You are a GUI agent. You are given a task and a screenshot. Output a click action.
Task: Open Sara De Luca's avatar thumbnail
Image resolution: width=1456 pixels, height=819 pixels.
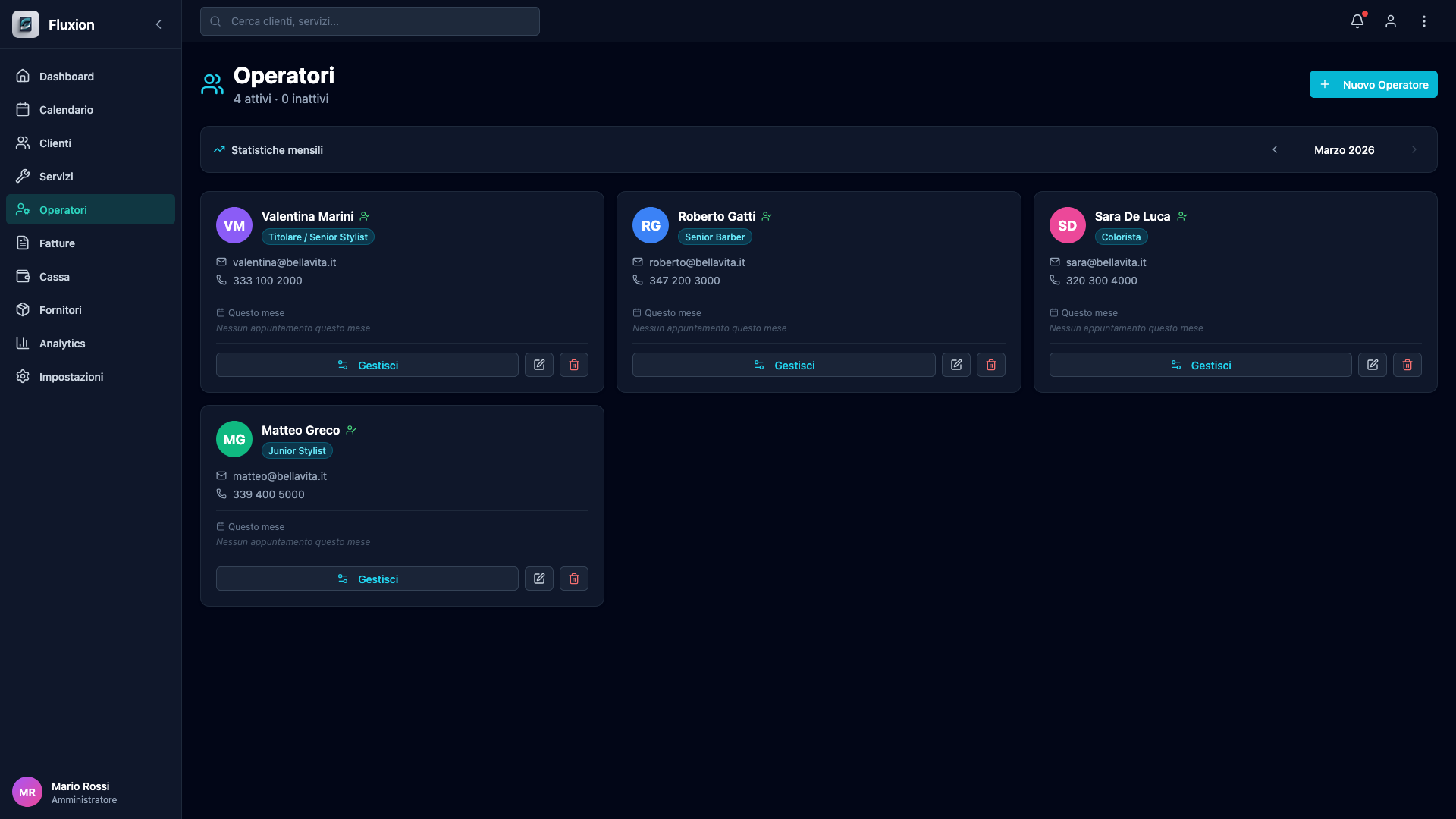[x=1067, y=225]
